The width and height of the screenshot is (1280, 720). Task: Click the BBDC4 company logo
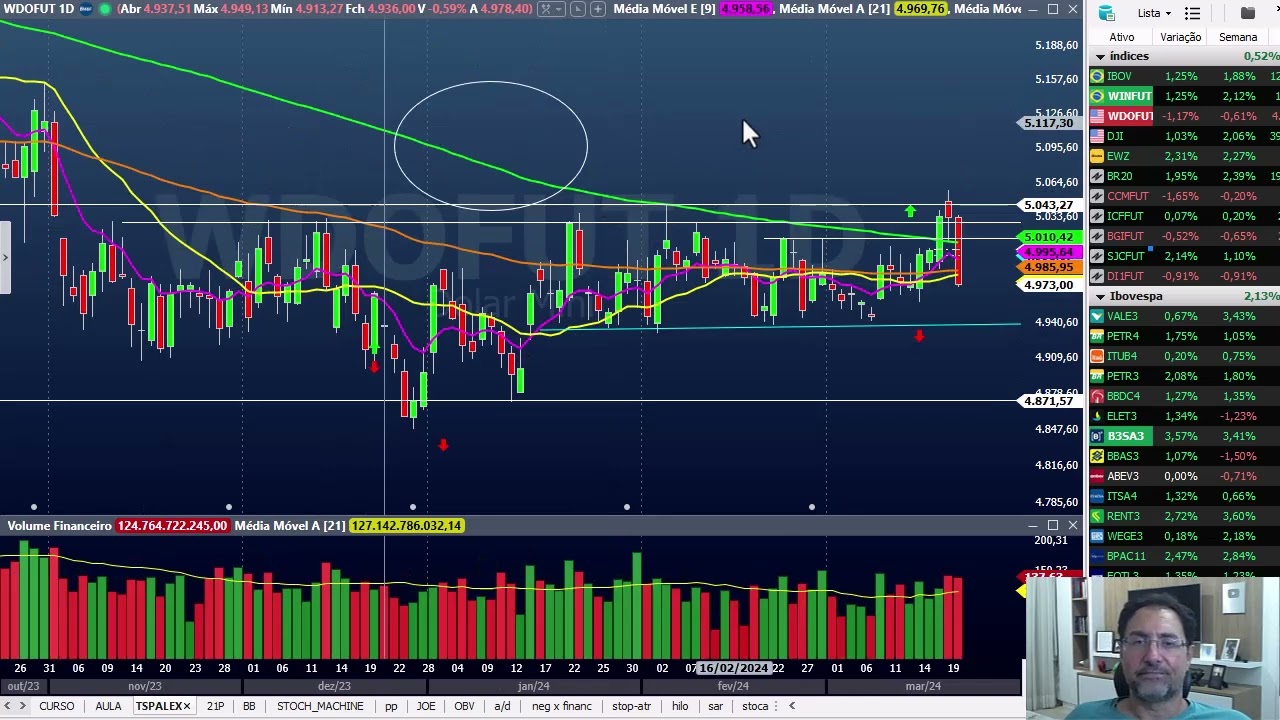[1097, 396]
